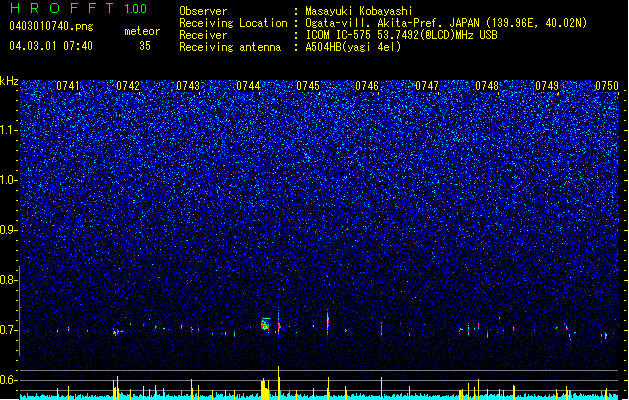Click the kHz axis unit label

coord(9,81)
